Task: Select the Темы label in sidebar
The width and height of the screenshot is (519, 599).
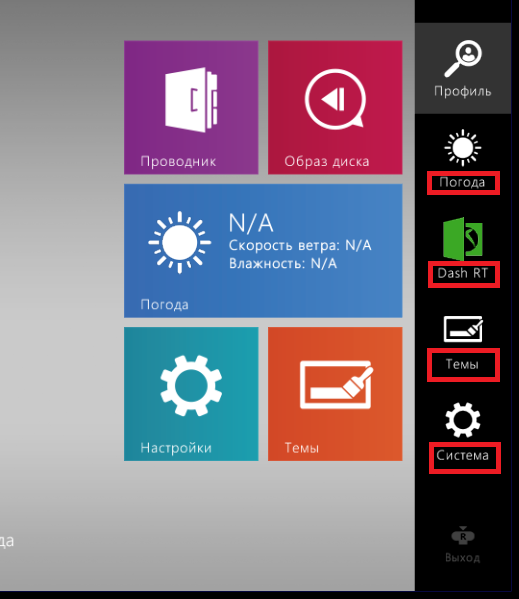Action: (x=462, y=364)
